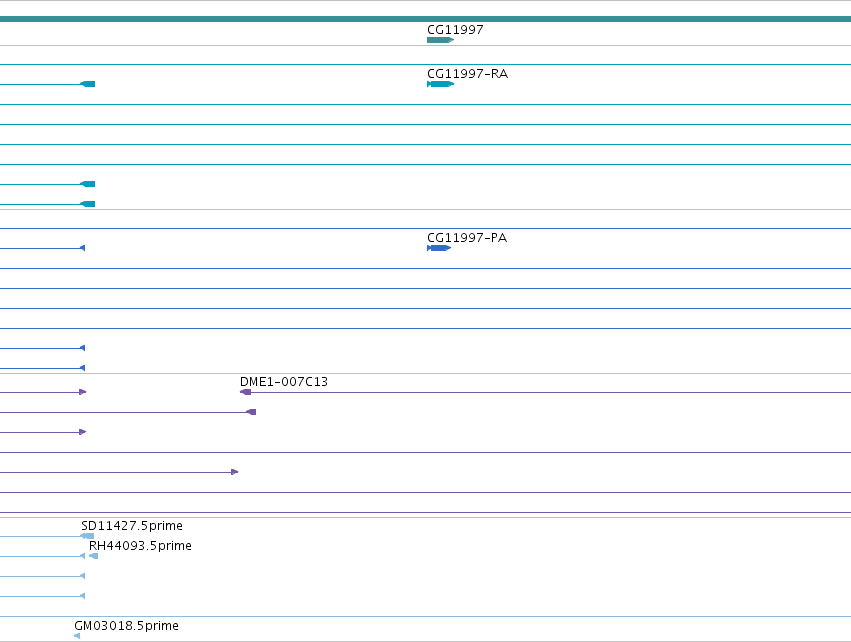Screen dimensions: 851x642
Task: Select the DME1-007C13 purple arrowhead glyph
Action: coord(245,392)
